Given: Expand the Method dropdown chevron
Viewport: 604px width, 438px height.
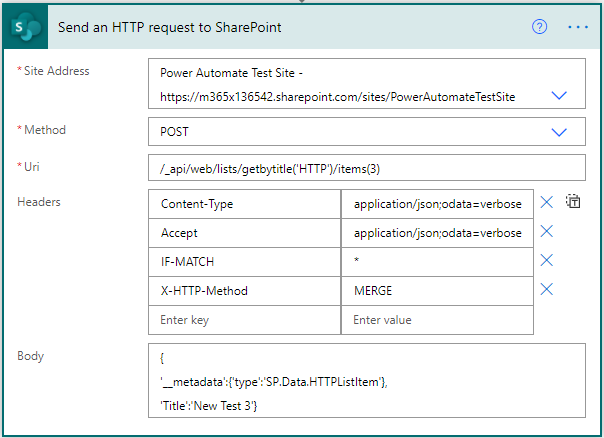Looking at the screenshot, I should 559,132.
